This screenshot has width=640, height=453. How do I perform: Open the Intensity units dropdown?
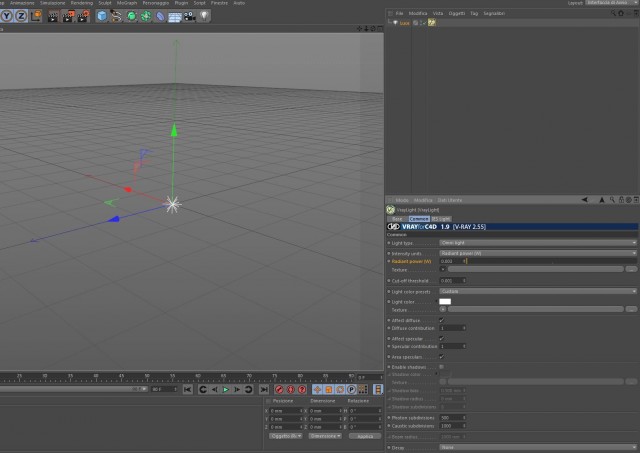pyautogui.click(x=538, y=253)
